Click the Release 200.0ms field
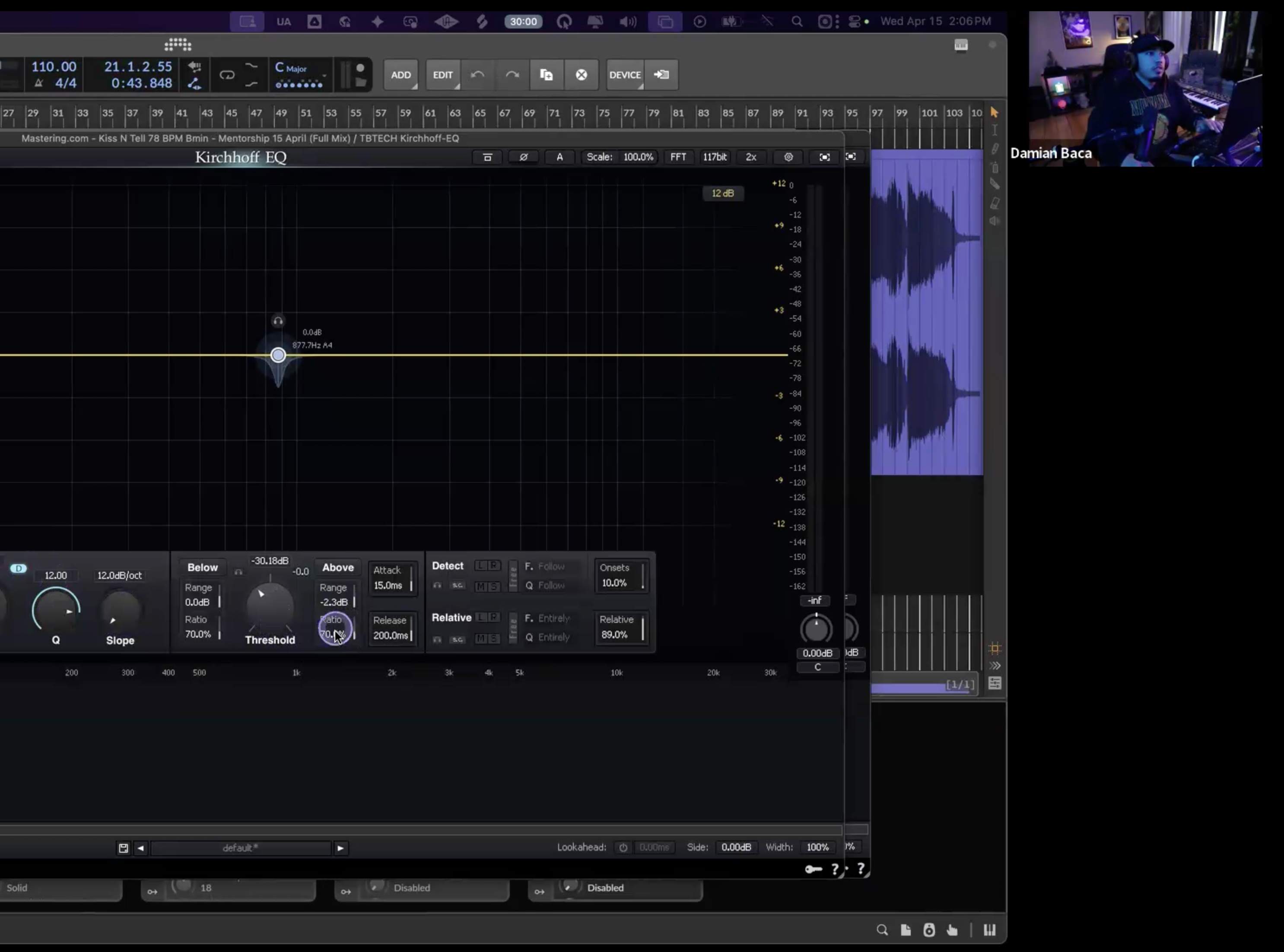 [392, 628]
